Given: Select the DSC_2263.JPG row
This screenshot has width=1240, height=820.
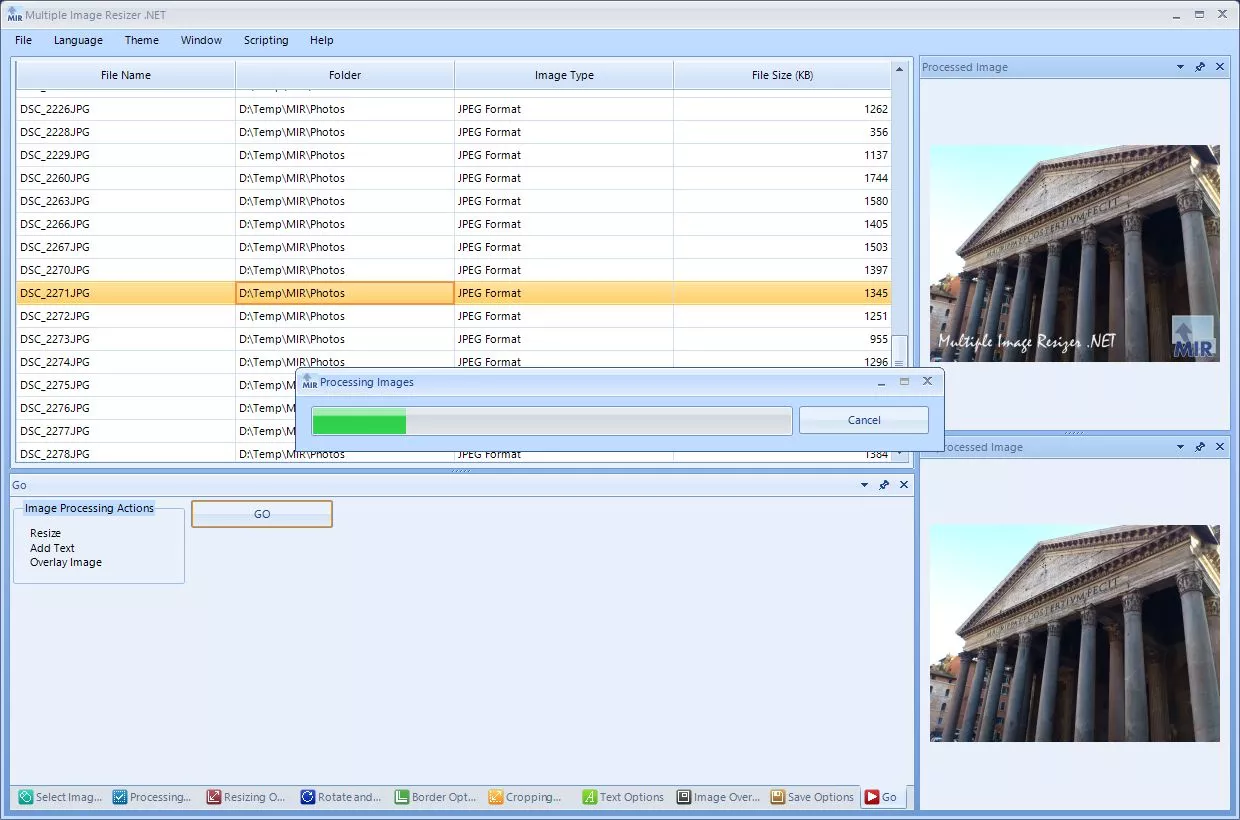Looking at the screenshot, I should coord(453,201).
